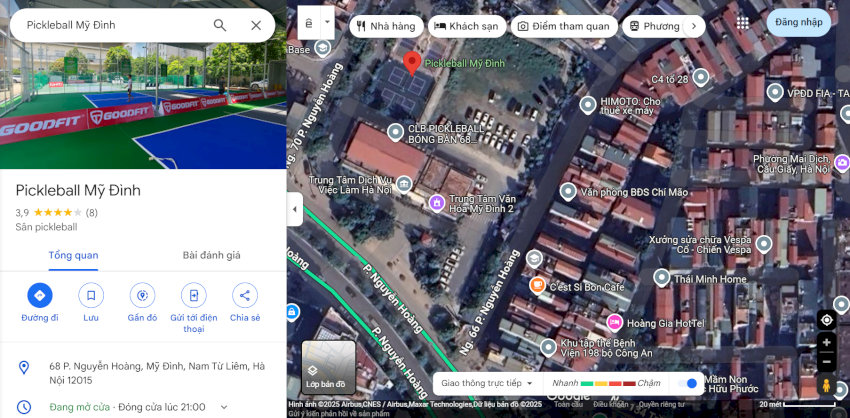Image resolution: width=850 pixels, height=418 pixels.
Task: Send to phone via Gửi tới điện thoại
Action: pyautogui.click(x=193, y=296)
